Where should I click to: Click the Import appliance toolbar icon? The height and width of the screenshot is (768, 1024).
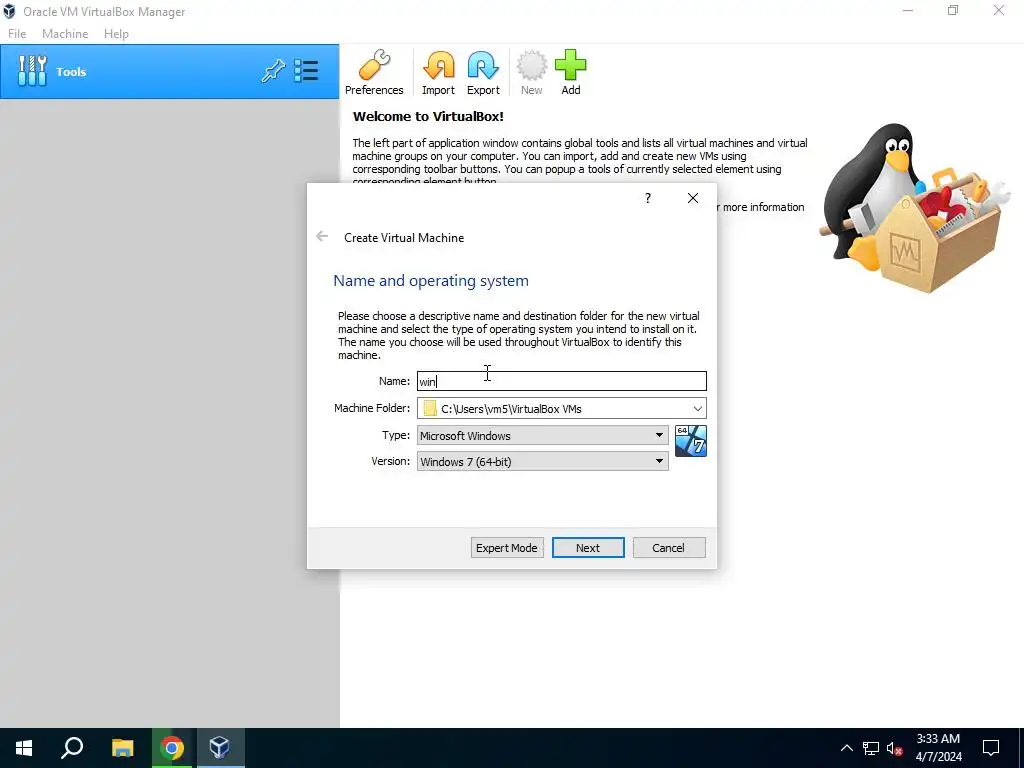click(438, 72)
